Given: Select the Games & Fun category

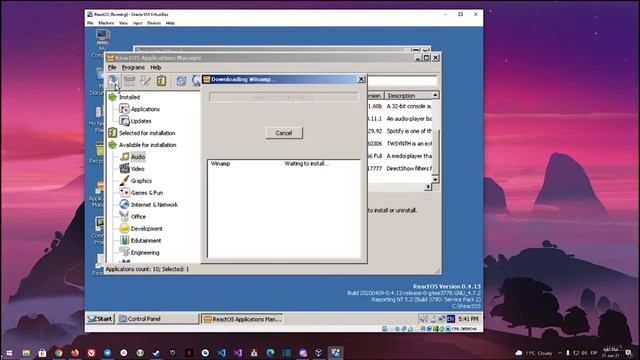Looking at the screenshot, I should pyautogui.click(x=147, y=193).
